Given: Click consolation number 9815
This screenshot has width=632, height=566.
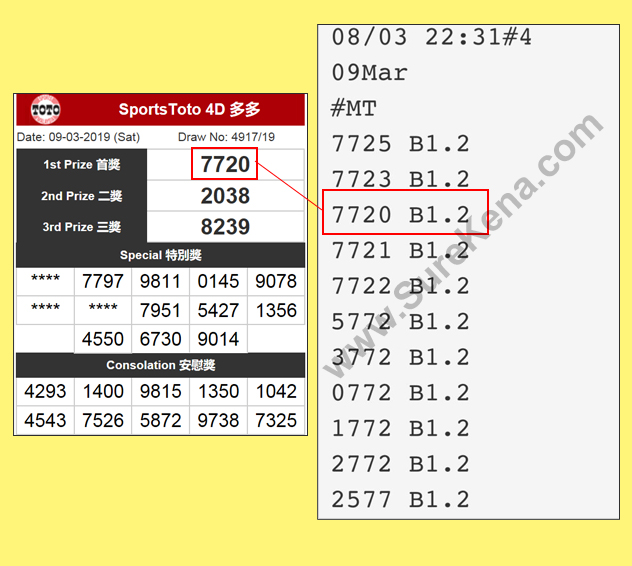Looking at the screenshot, I should coord(160,391).
